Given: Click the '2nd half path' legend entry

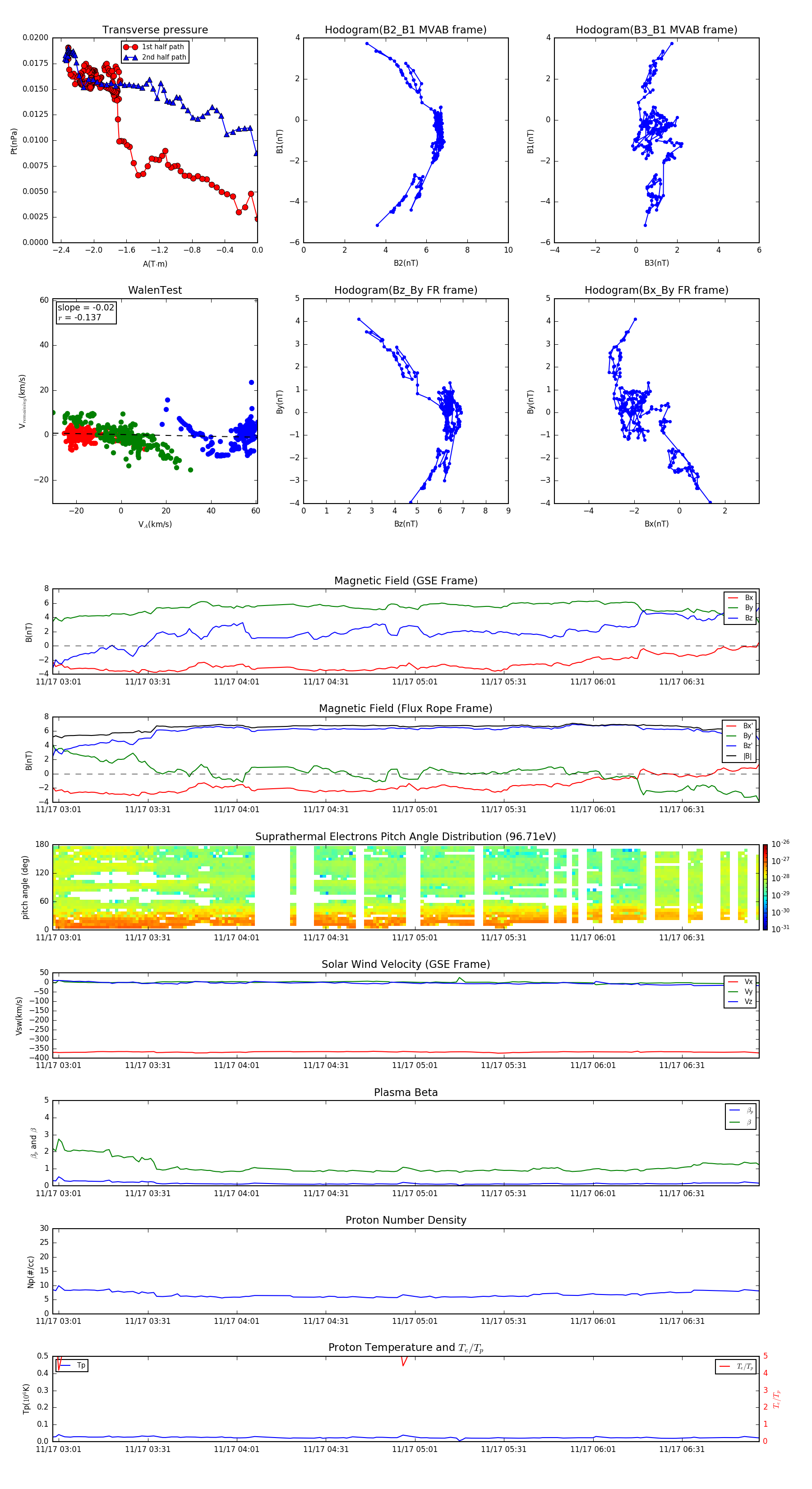Looking at the screenshot, I should [154, 57].
